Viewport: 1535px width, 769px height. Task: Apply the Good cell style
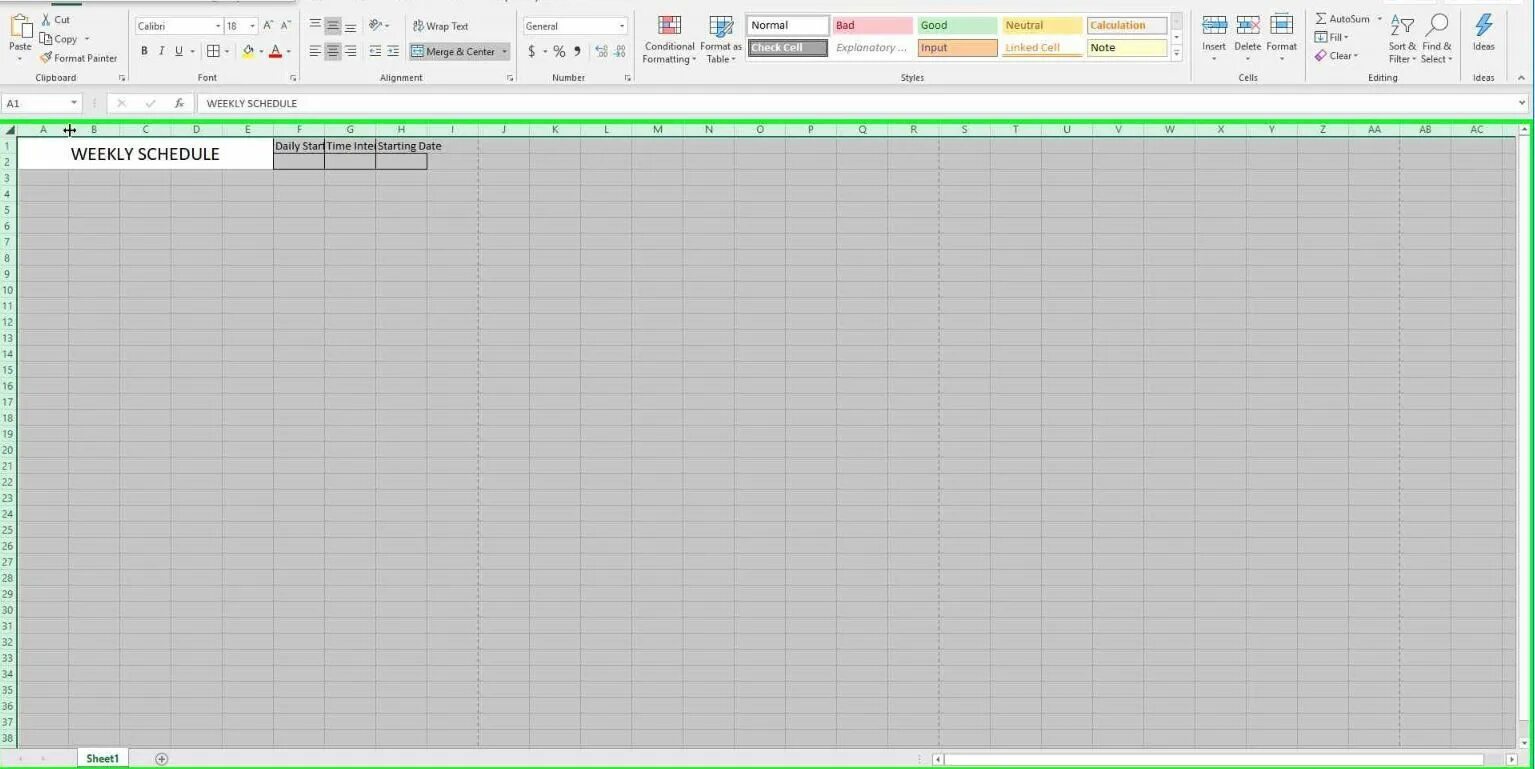click(957, 26)
